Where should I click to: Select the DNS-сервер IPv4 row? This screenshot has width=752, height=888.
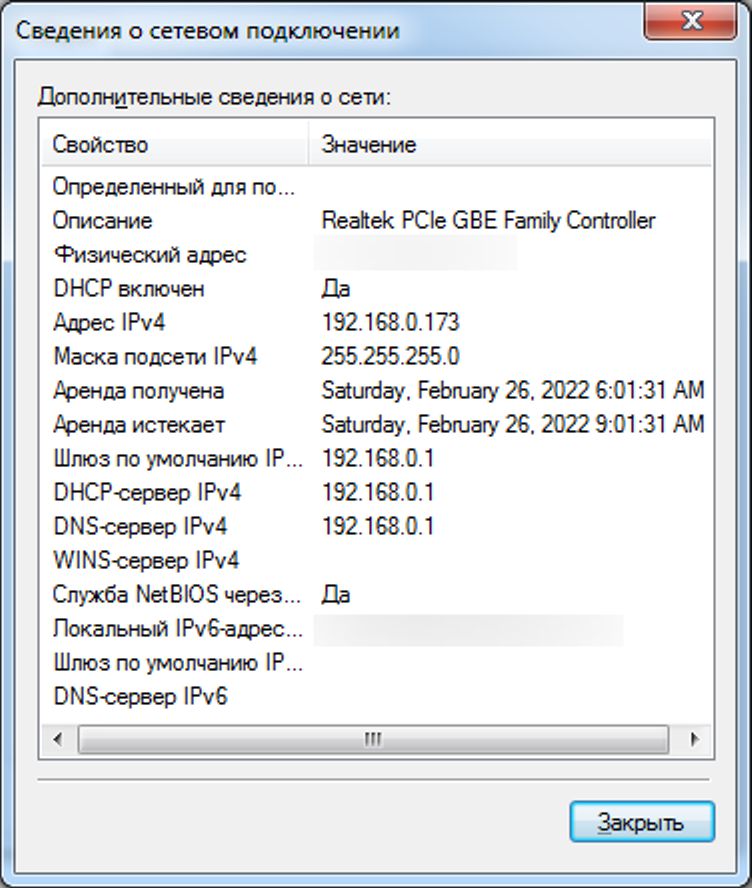click(140, 527)
